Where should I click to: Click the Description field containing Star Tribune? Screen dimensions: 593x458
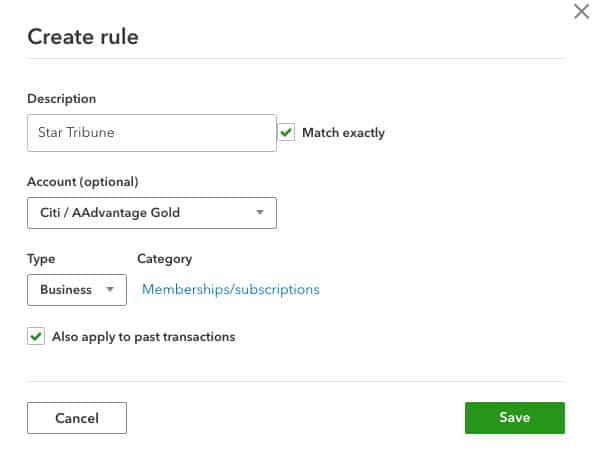click(152, 133)
